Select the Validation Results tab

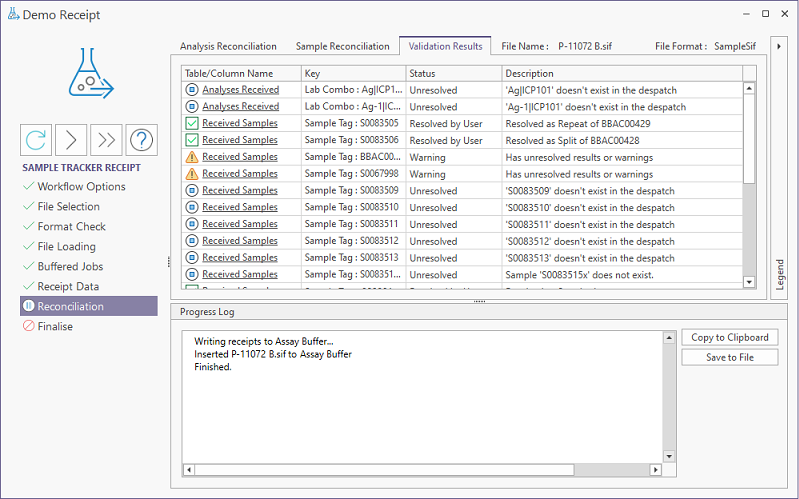pos(445,46)
